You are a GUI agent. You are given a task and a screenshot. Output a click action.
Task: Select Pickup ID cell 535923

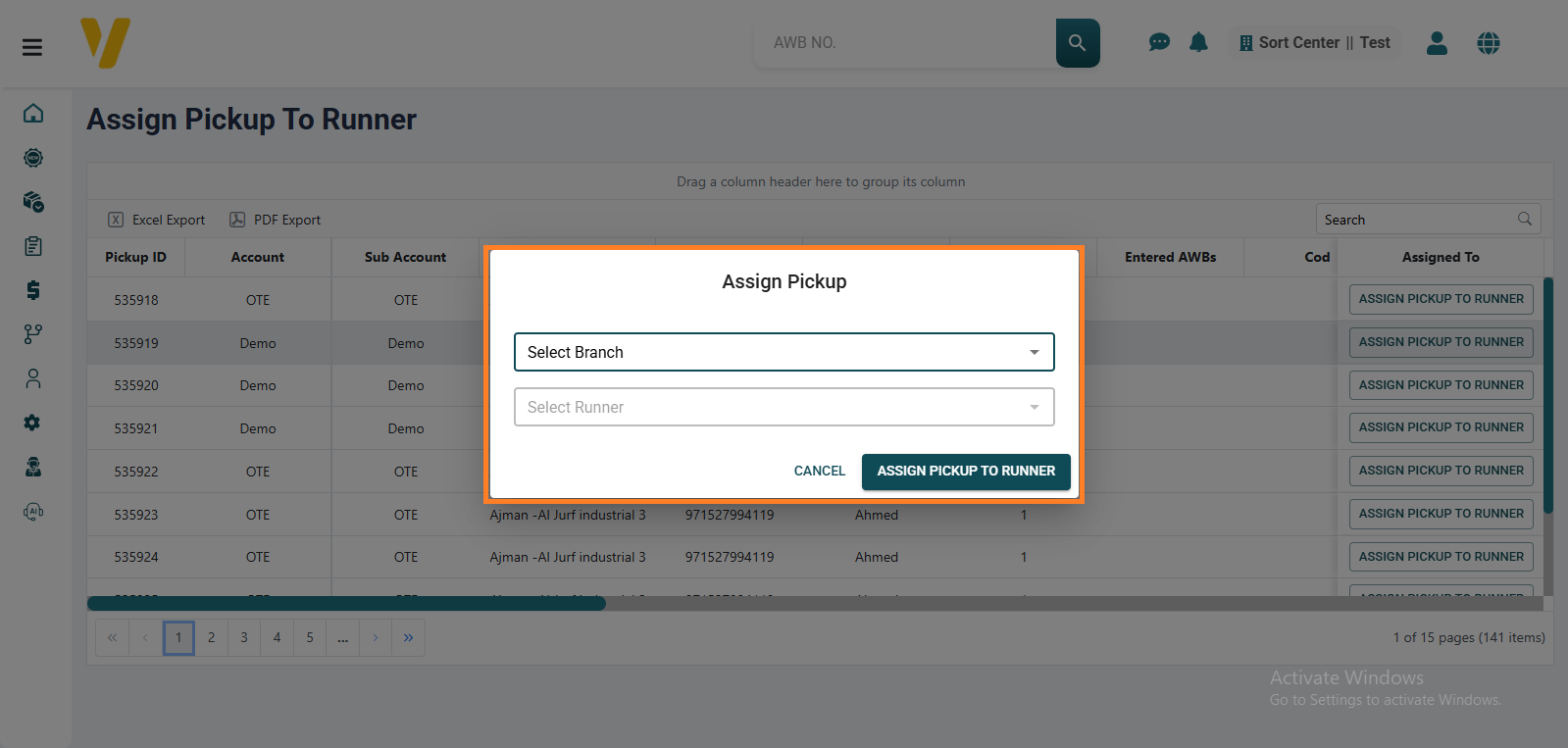point(136,515)
